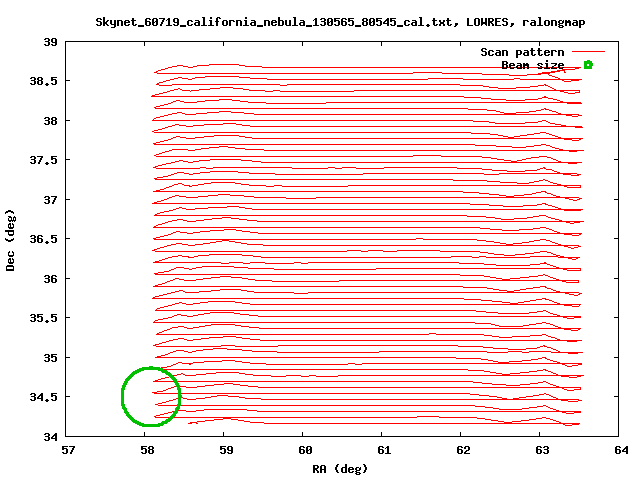This screenshot has height=480, width=640.
Task: Click the large green beam size circle
Action: 151,396
